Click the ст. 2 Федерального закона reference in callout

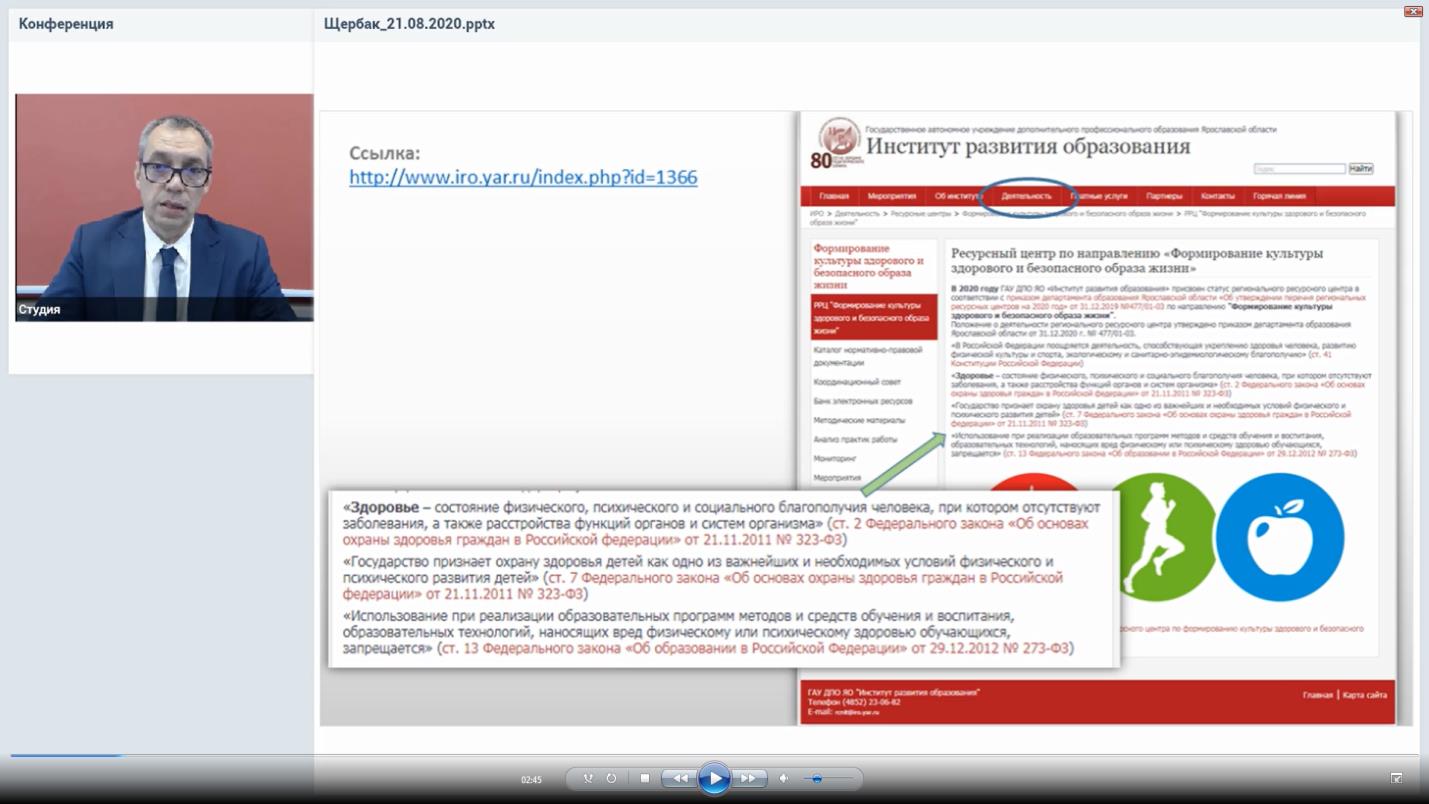point(715,531)
